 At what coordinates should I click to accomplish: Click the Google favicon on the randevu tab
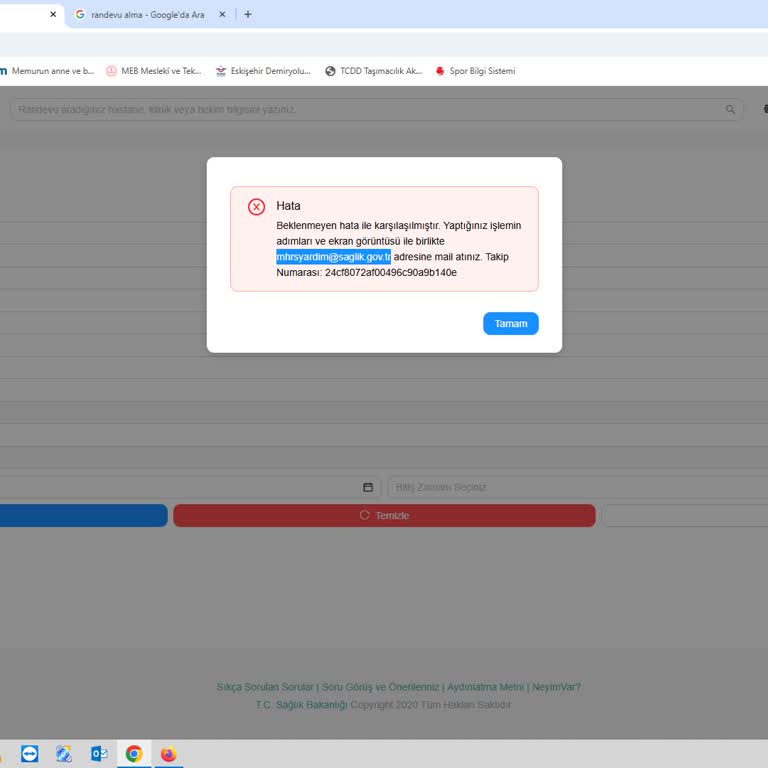tap(80, 14)
